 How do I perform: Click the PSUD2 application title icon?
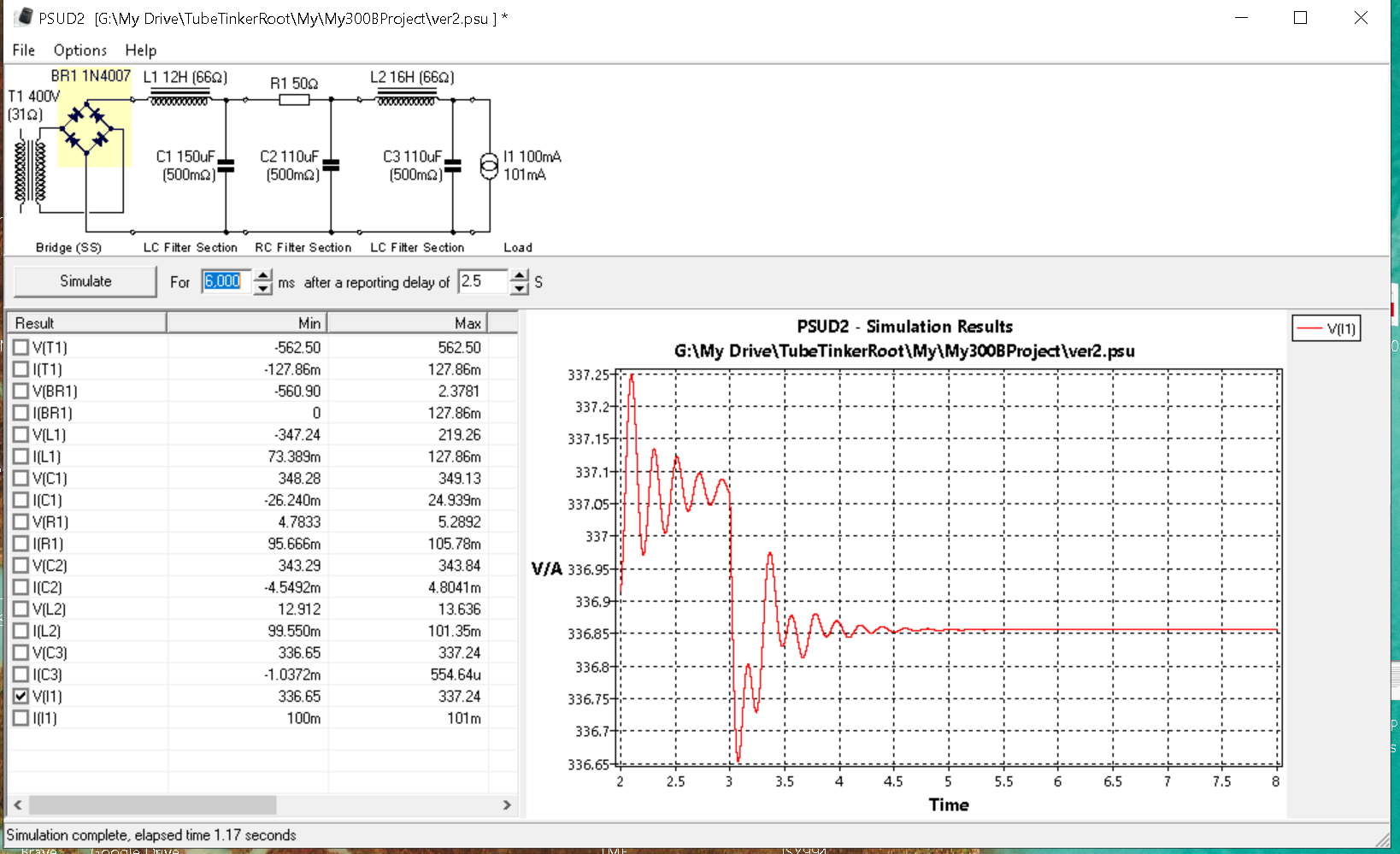[24, 17]
